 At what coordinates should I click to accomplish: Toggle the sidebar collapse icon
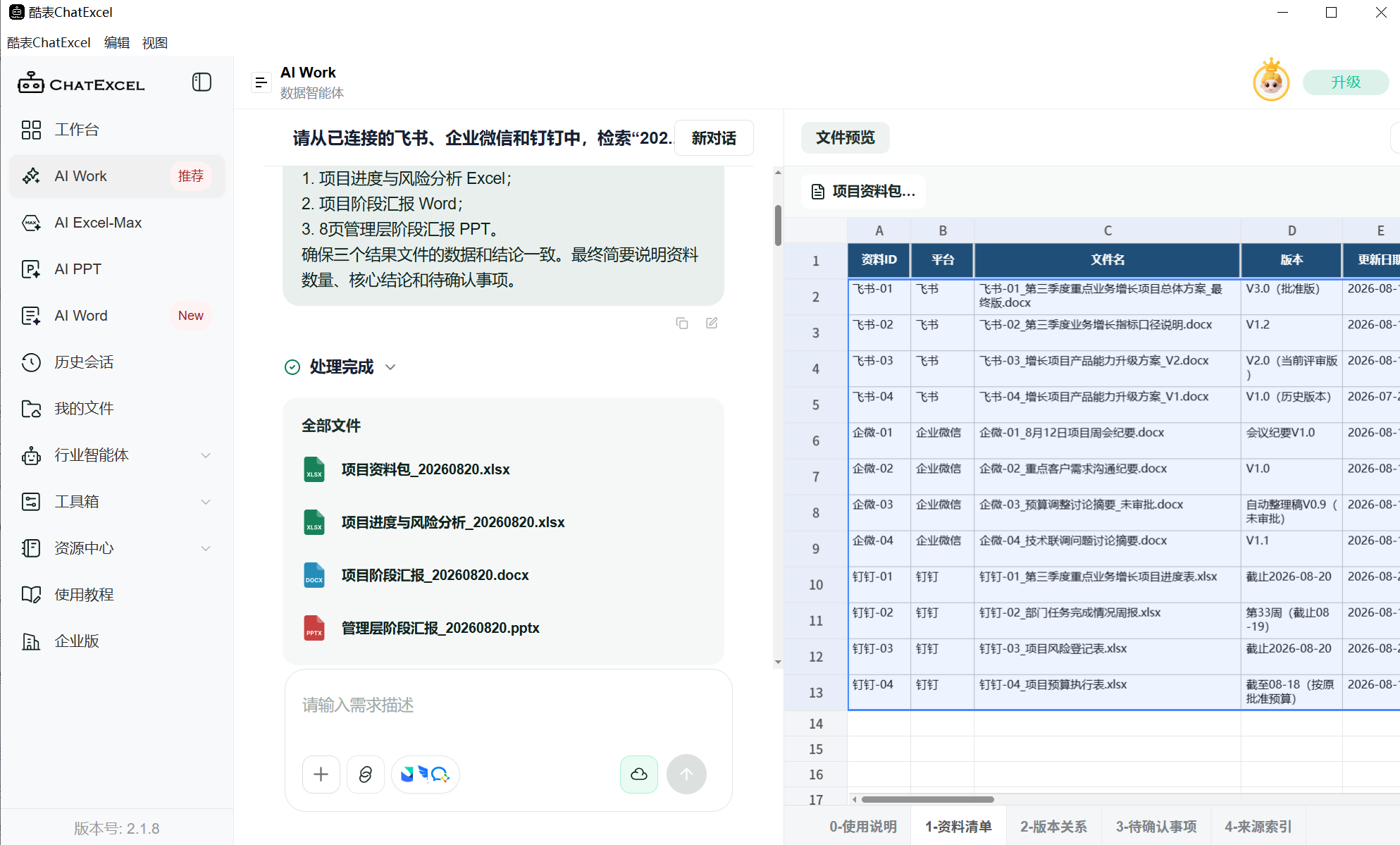point(202,82)
